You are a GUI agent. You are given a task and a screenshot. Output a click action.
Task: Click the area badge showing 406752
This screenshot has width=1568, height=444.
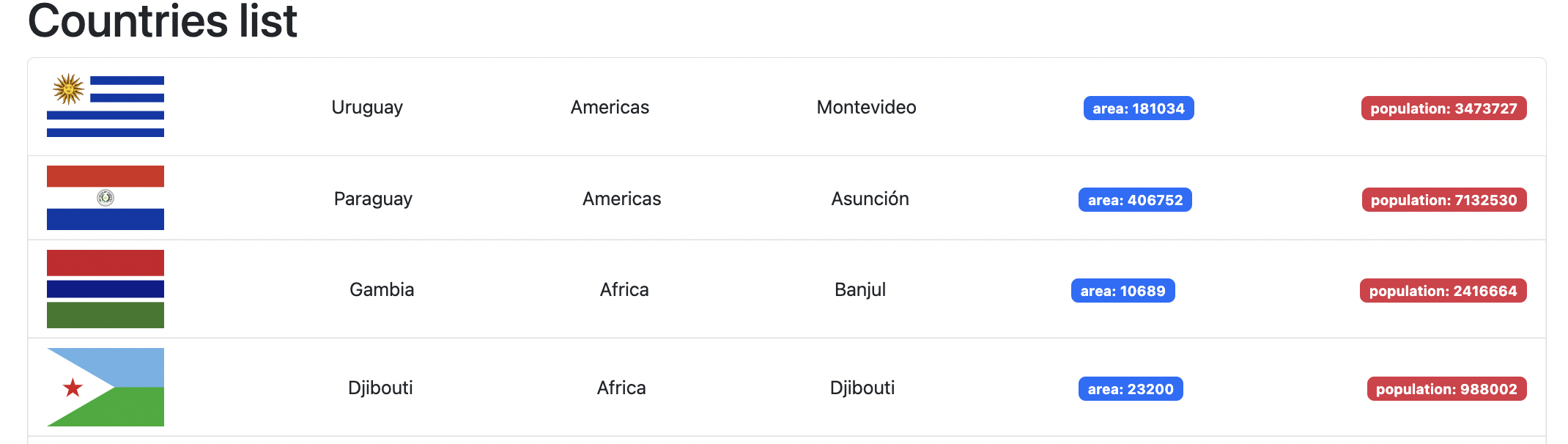click(x=1134, y=199)
